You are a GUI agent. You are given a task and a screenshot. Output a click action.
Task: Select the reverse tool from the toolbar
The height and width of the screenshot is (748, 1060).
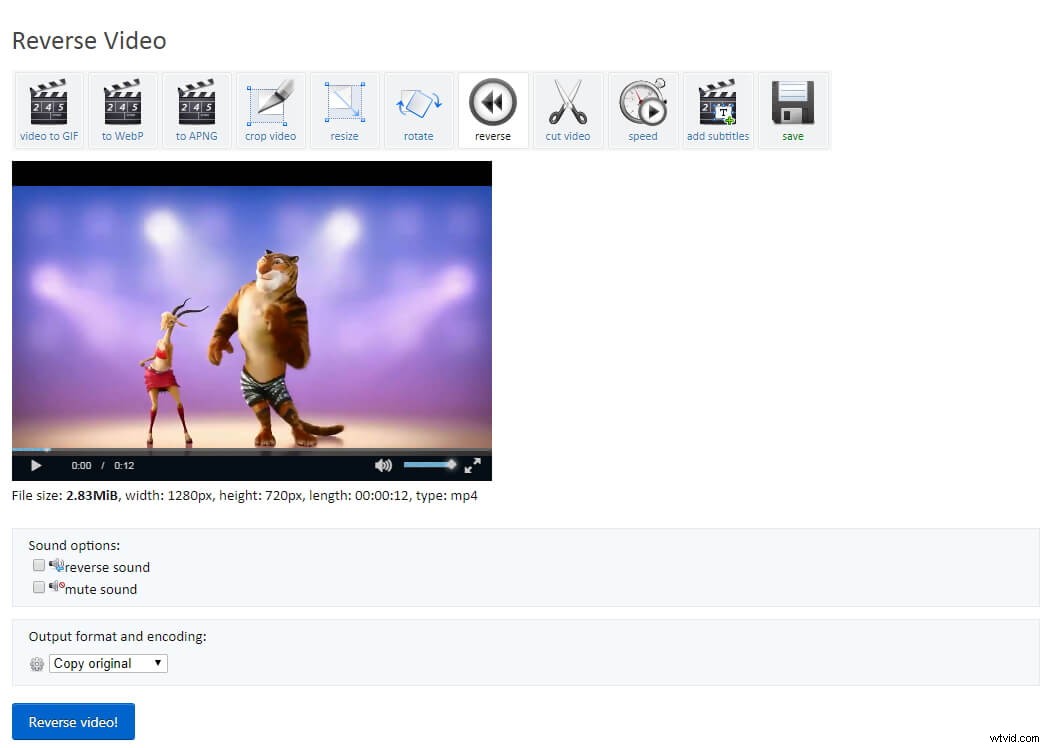click(493, 108)
